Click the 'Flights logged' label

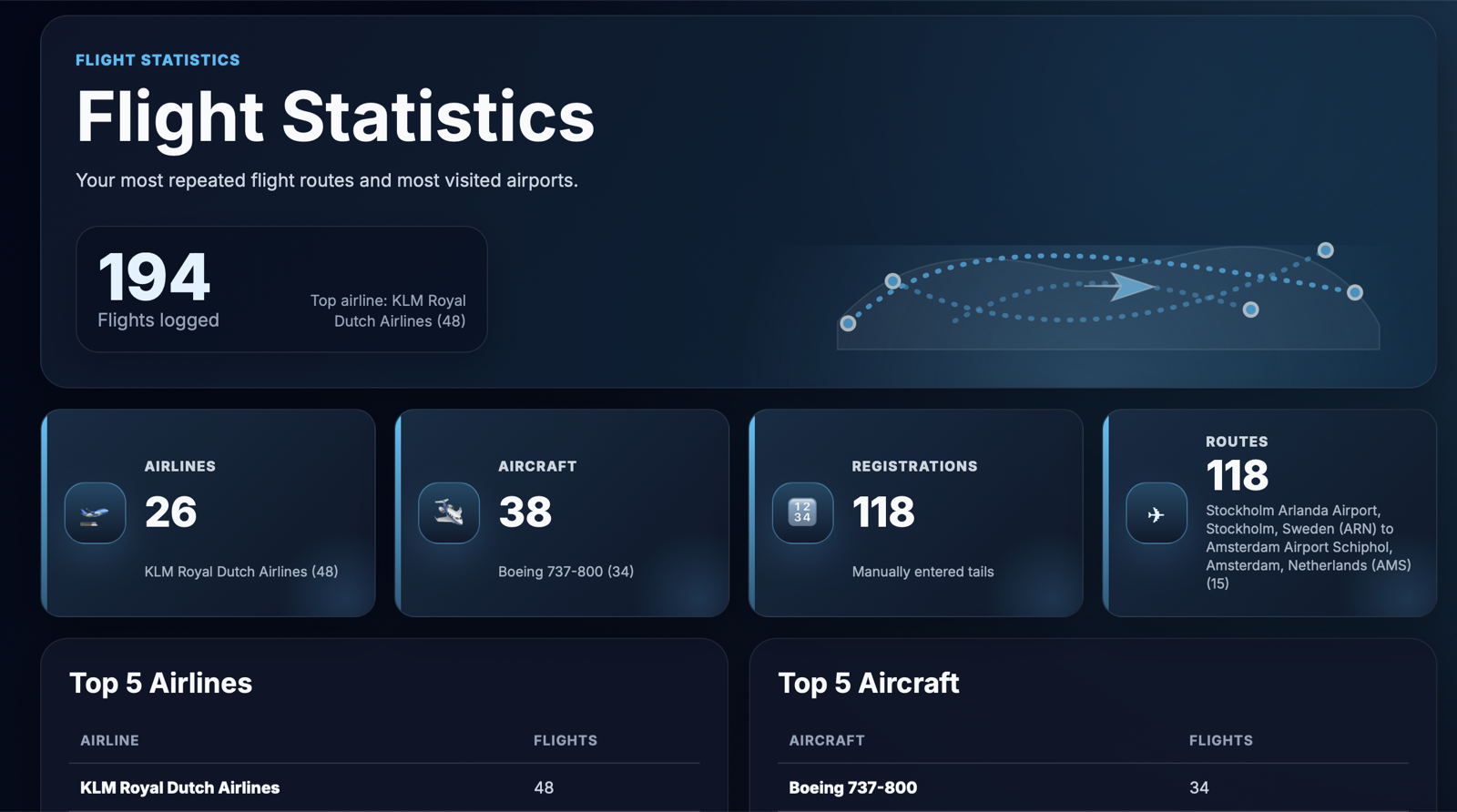tap(158, 320)
